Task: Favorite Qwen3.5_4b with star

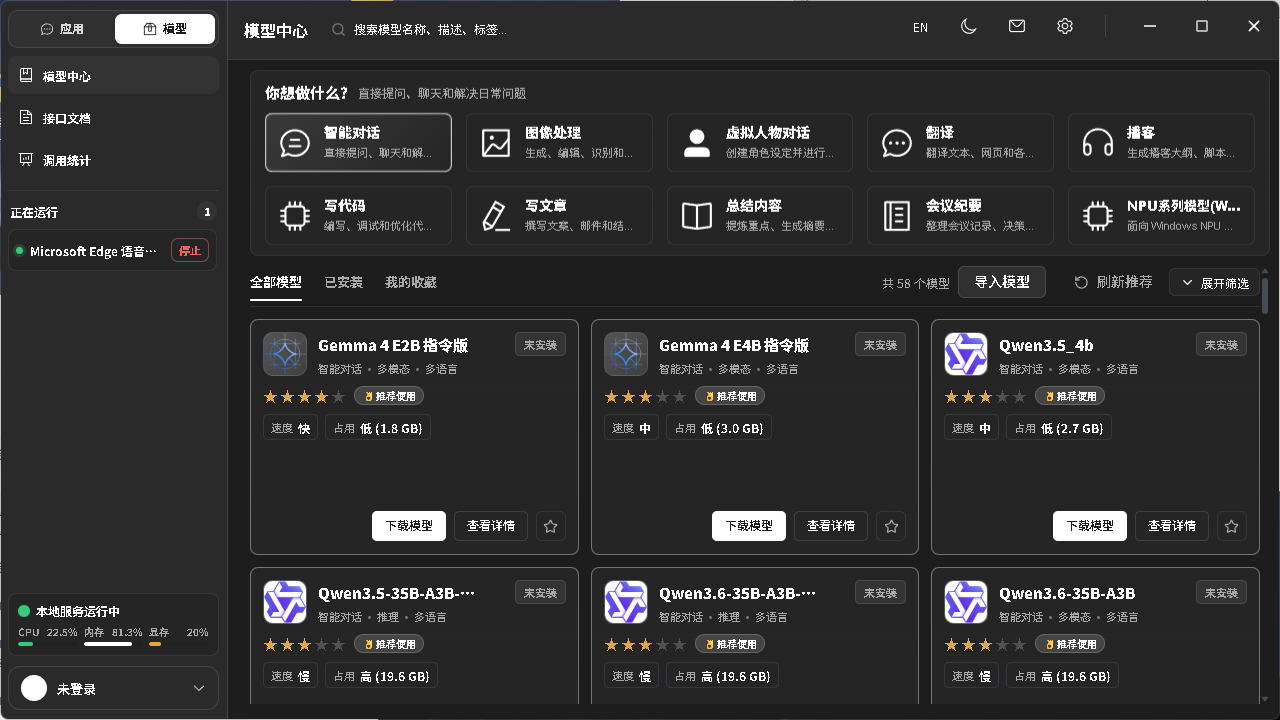Action: pyautogui.click(x=1232, y=525)
